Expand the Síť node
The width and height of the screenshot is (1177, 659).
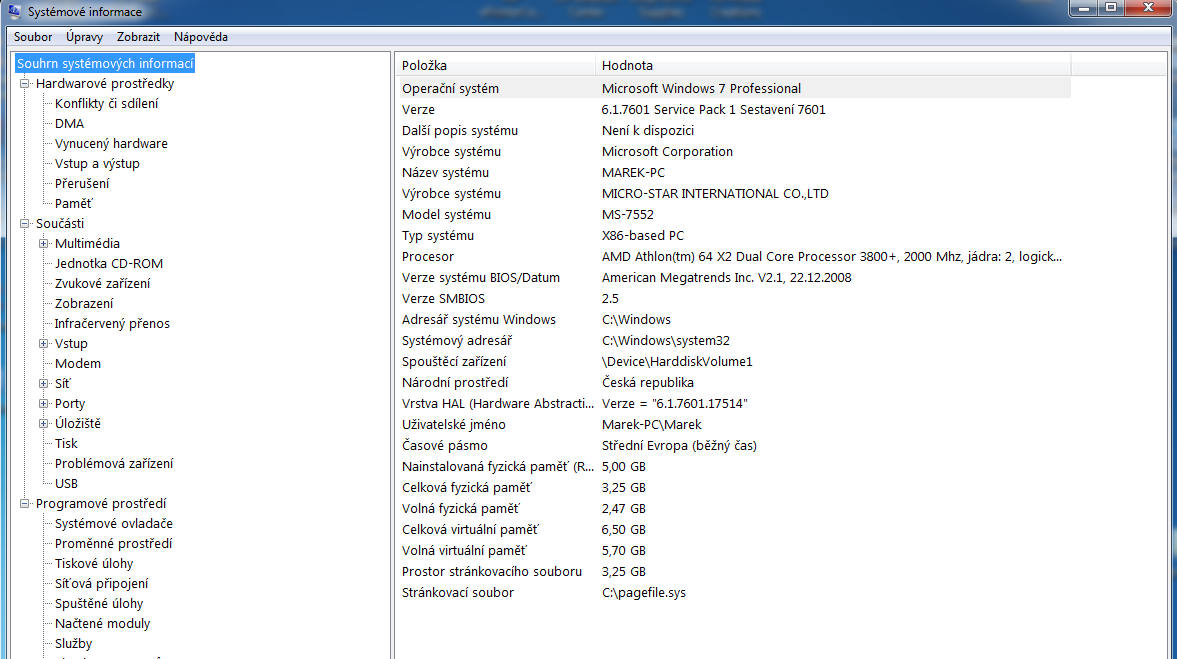(x=44, y=384)
